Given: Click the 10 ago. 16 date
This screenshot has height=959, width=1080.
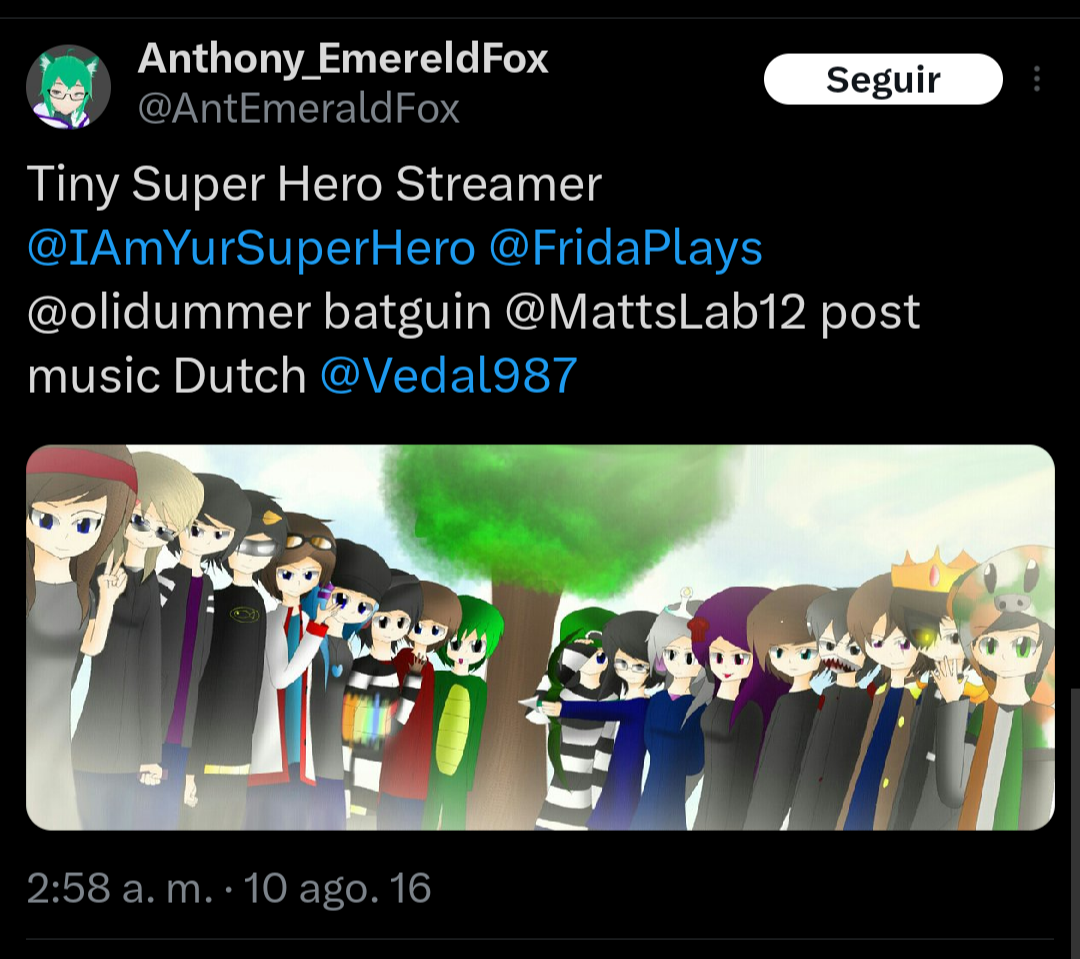Looking at the screenshot, I should tap(337, 888).
